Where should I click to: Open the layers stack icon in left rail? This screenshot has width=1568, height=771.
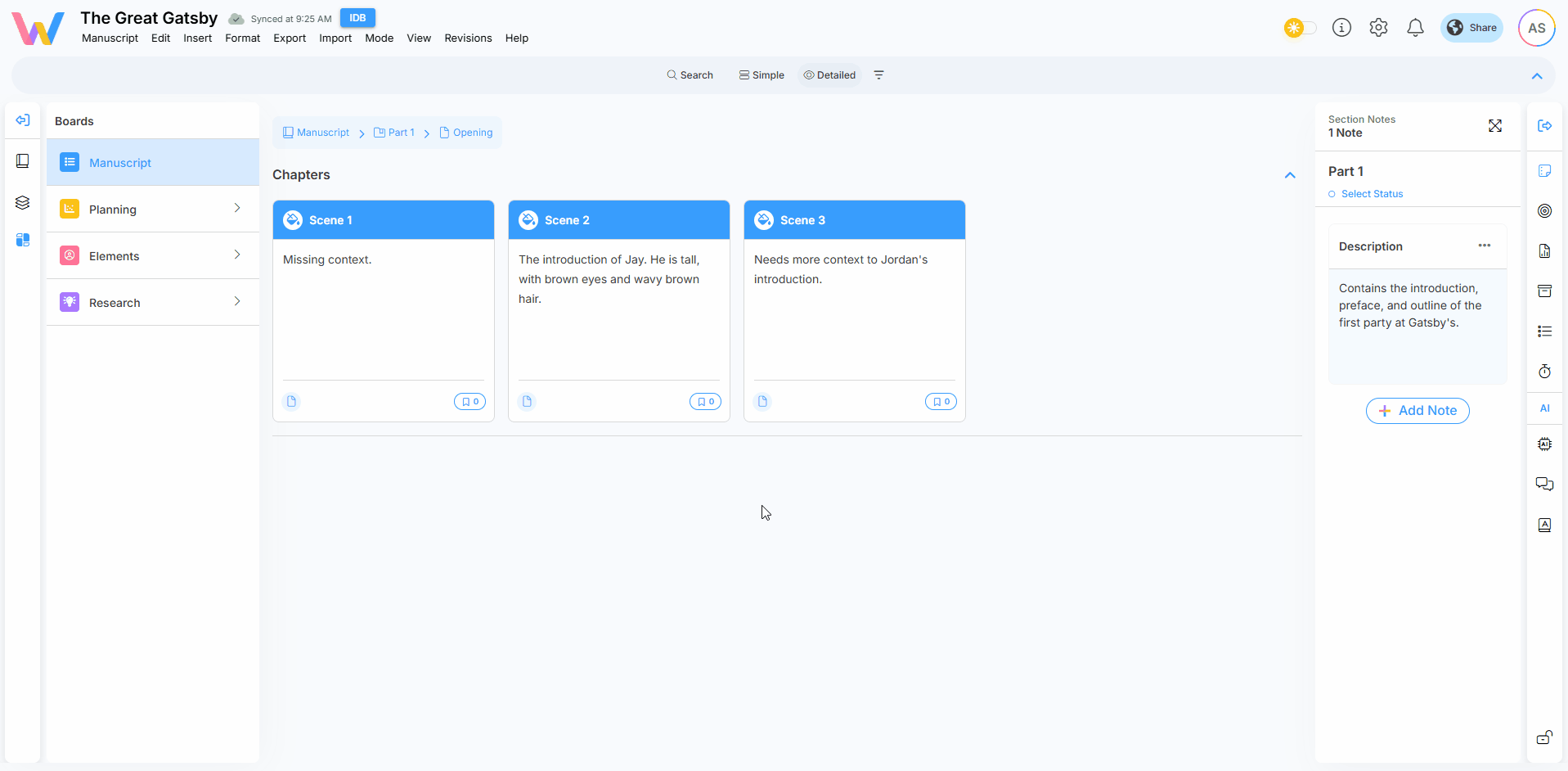(23, 202)
